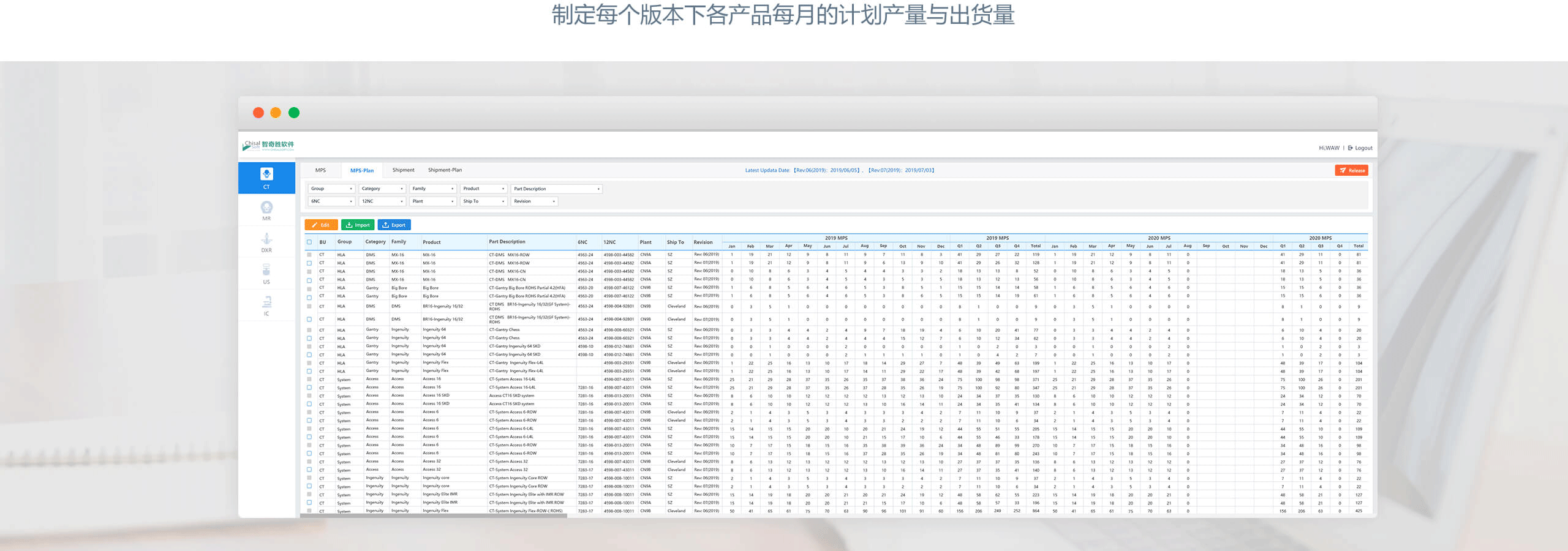Open the Family filter dropdown
This screenshot has width=1568, height=551.
click(x=433, y=189)
